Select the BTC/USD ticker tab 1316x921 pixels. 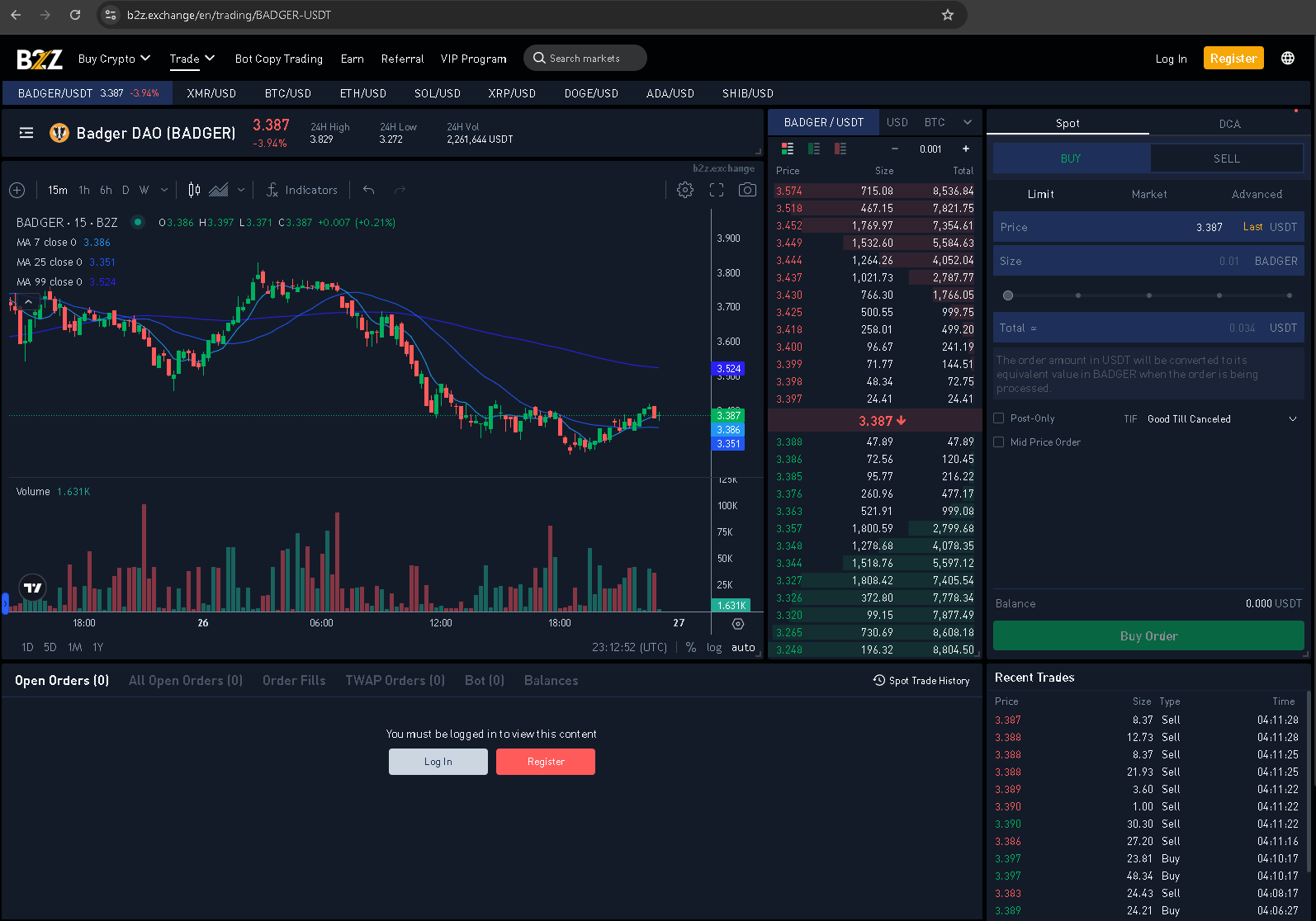[288, 93]
